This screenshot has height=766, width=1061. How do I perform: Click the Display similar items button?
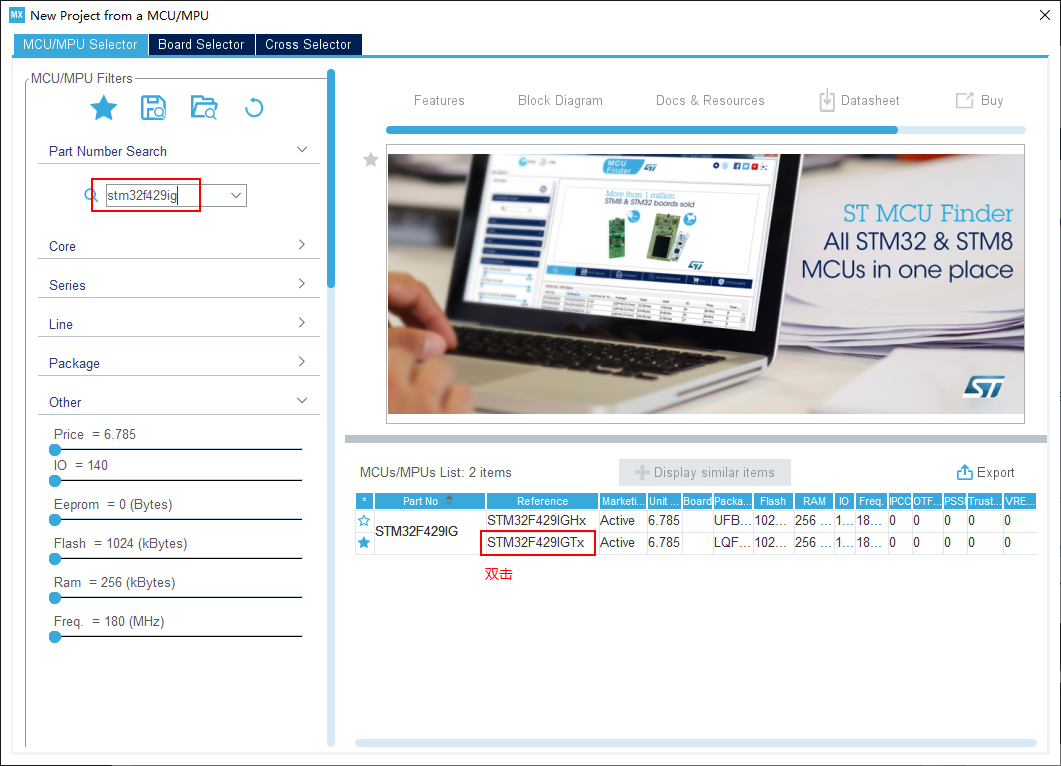704,472
